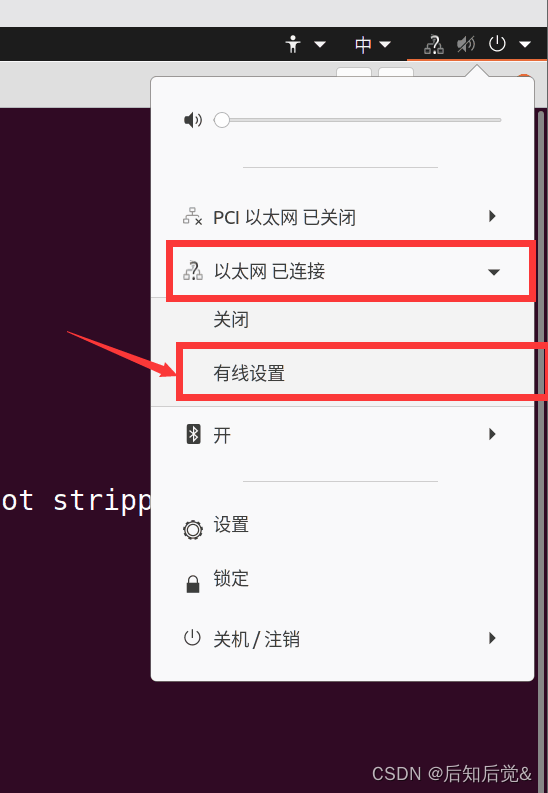Click the padlock icon next to 锁定
The height and width of the screenshot is (793, 548).
(x=193, y=584)
